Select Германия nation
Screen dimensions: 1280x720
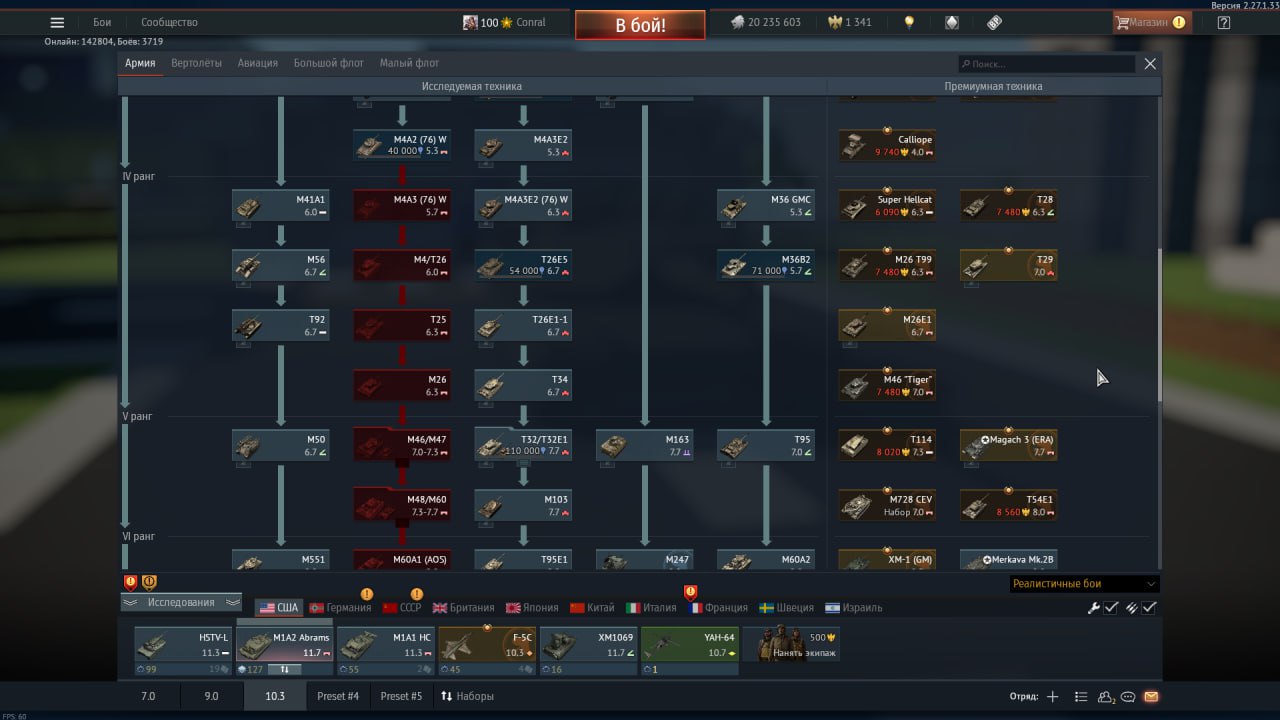(340, 607)
